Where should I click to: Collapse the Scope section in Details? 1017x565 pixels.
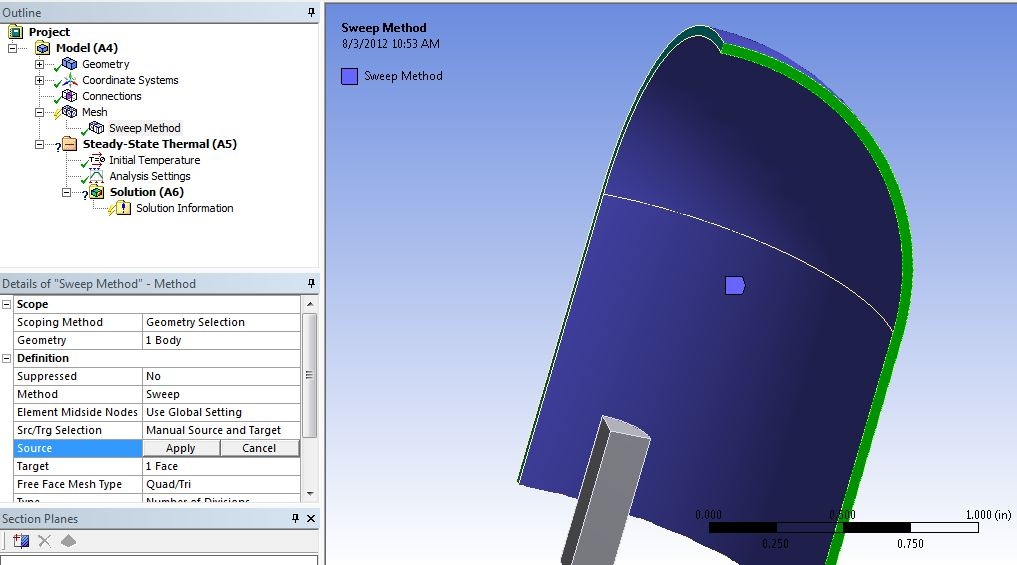[x=6, y=304]
